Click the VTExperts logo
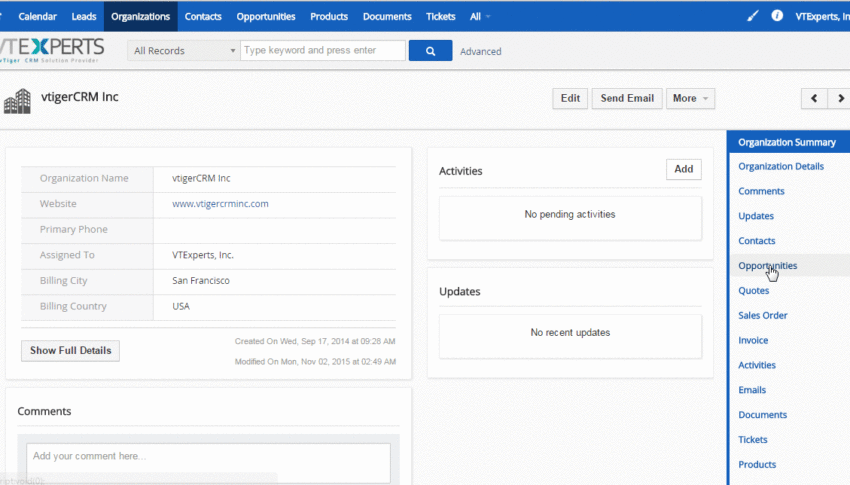This screenshot has width=850, height=485. pyautogui.click(x=52, y=50)
